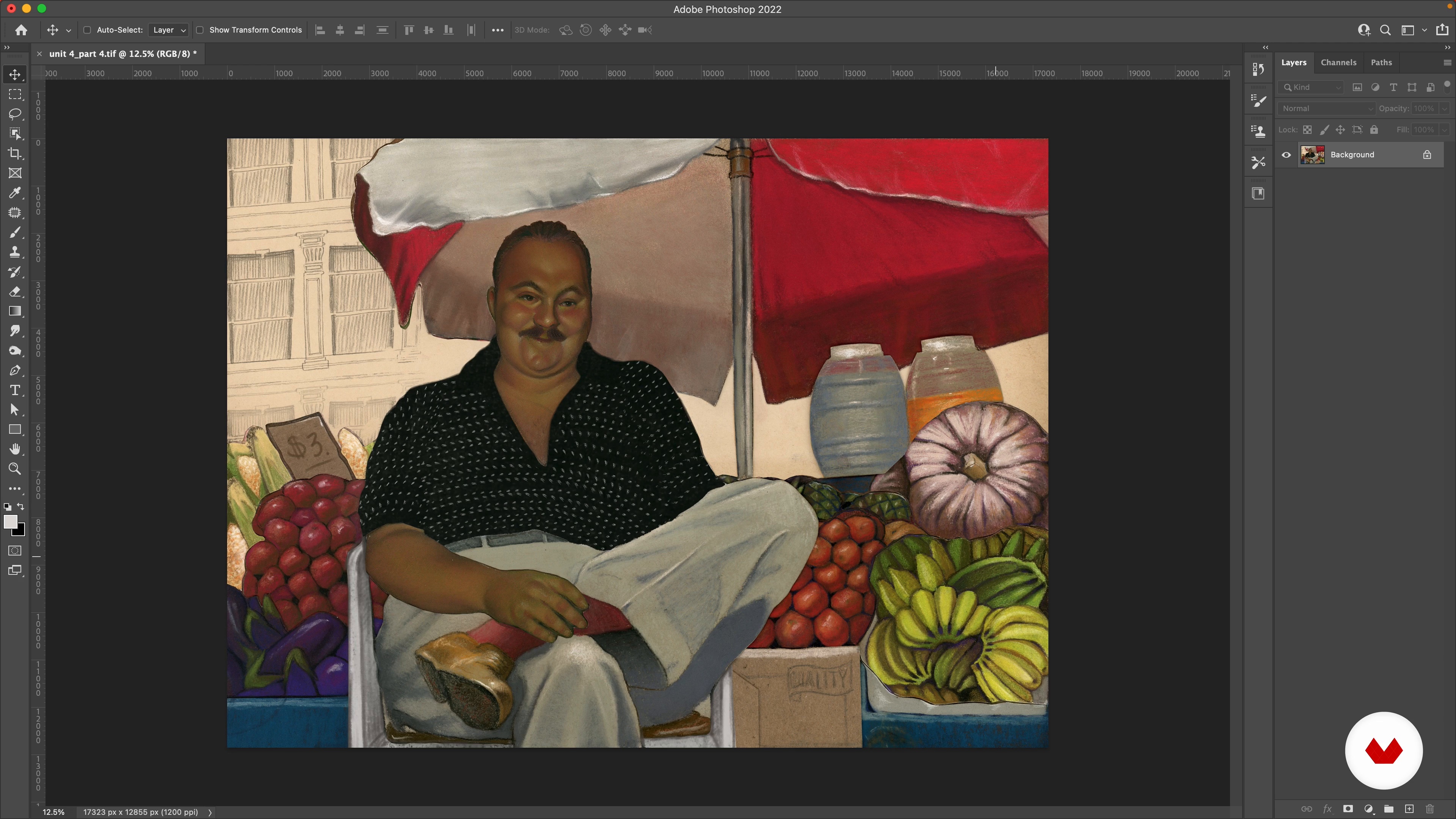This screenshot has height=819, width=1456.
Task: Activate the Eraser tool
Action: (15, 292)
